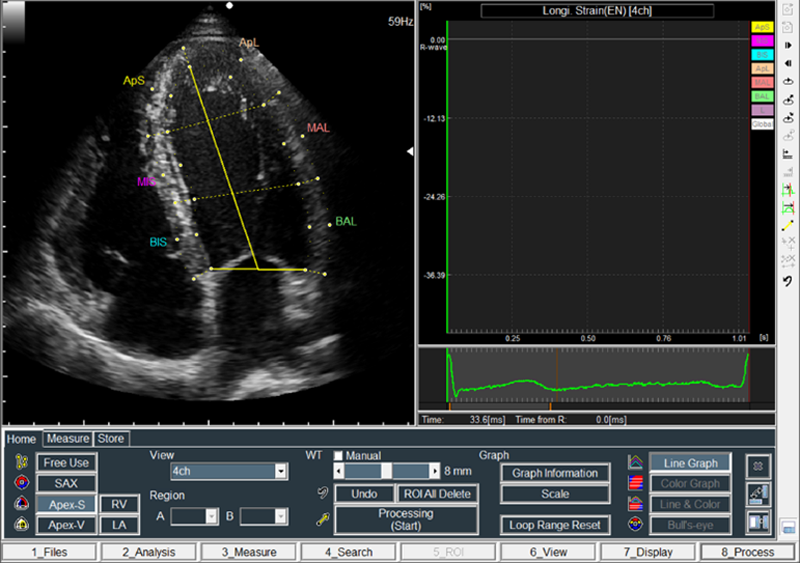Screen dimensions: 800x563
Task: Open the Region B dropdown
Action: [x=264, y=515]
